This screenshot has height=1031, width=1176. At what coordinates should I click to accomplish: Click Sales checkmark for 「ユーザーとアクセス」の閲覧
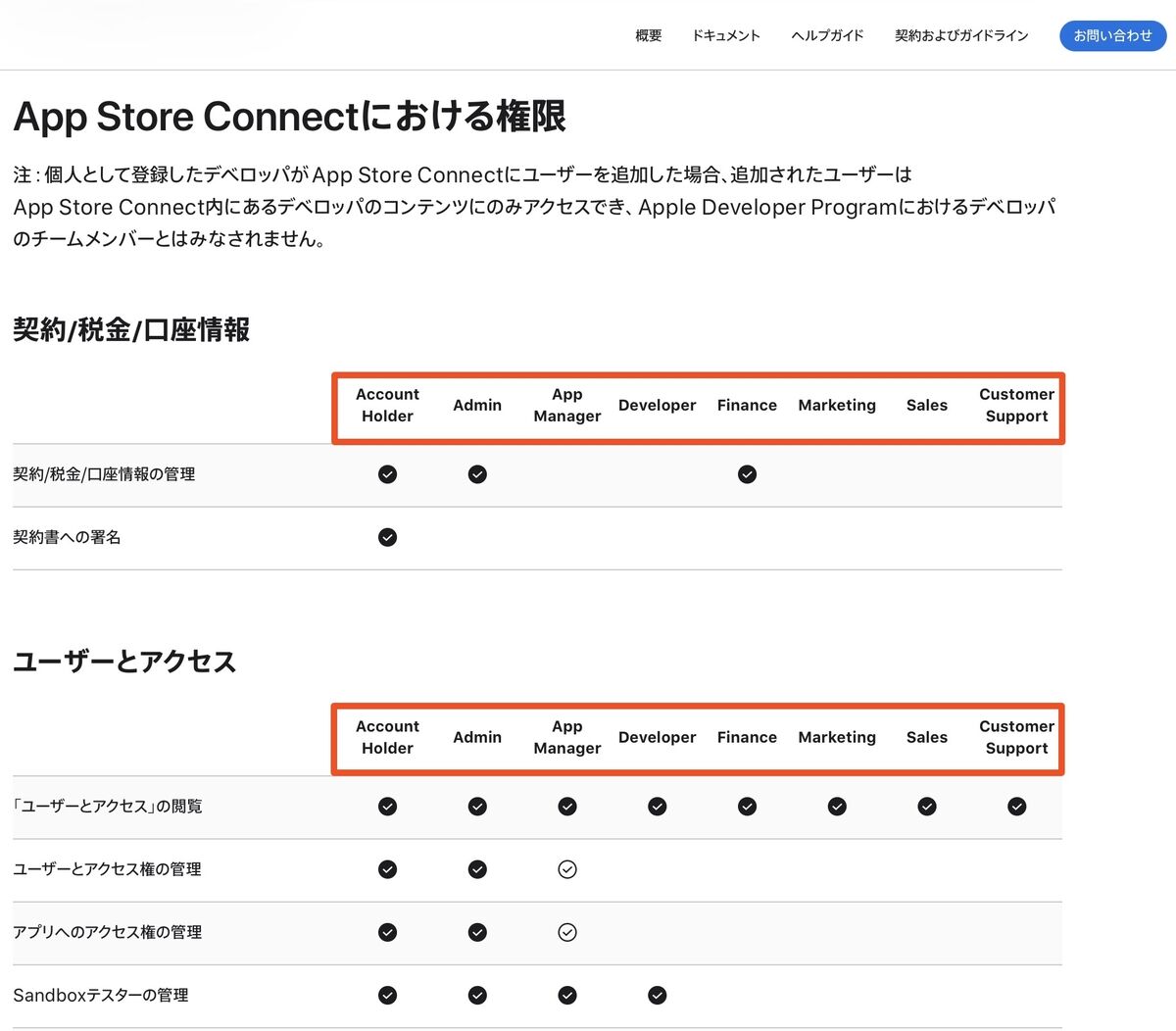click(x=927, y=807)
